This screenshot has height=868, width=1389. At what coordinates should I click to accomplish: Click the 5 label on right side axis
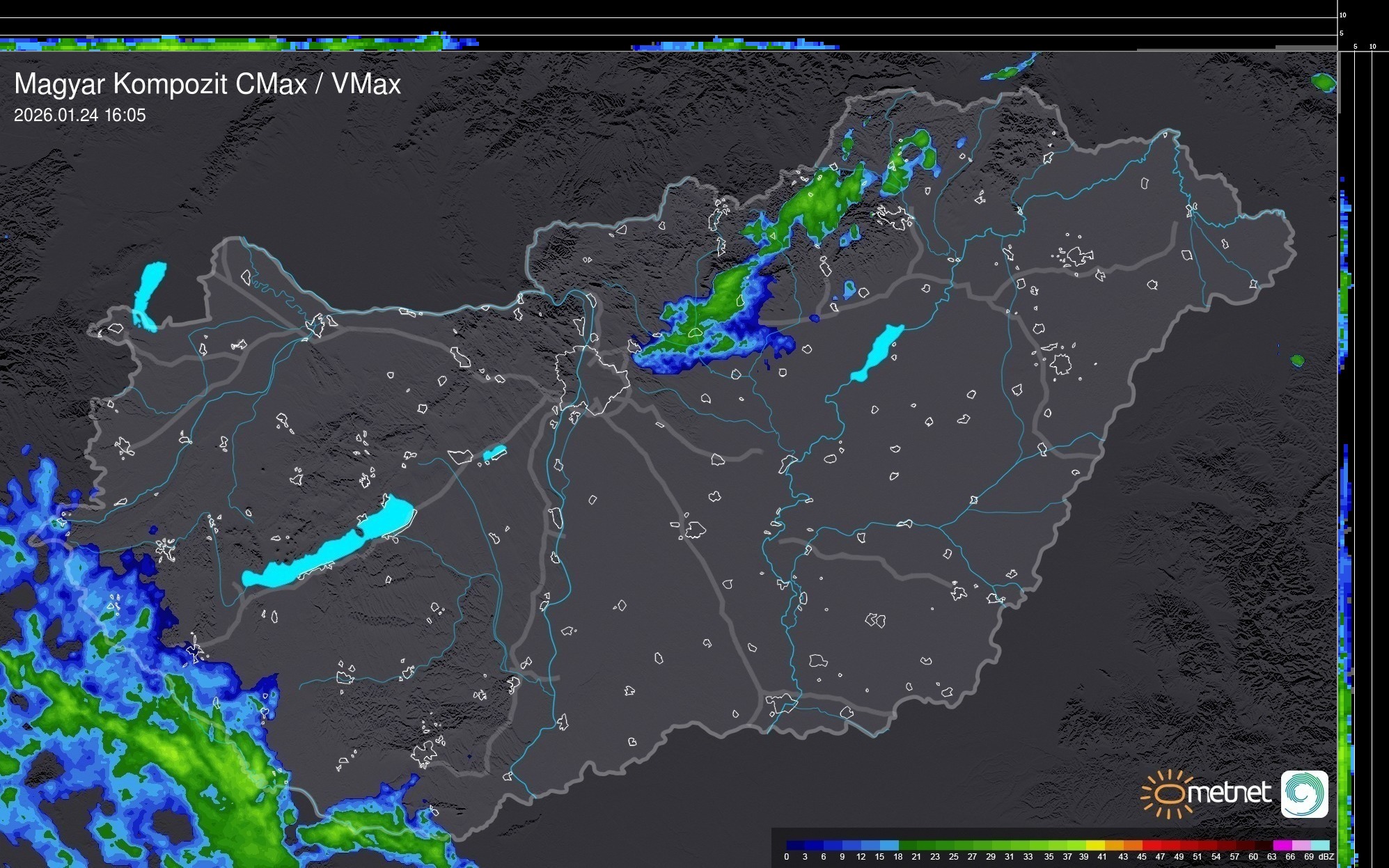(1355, 47)
